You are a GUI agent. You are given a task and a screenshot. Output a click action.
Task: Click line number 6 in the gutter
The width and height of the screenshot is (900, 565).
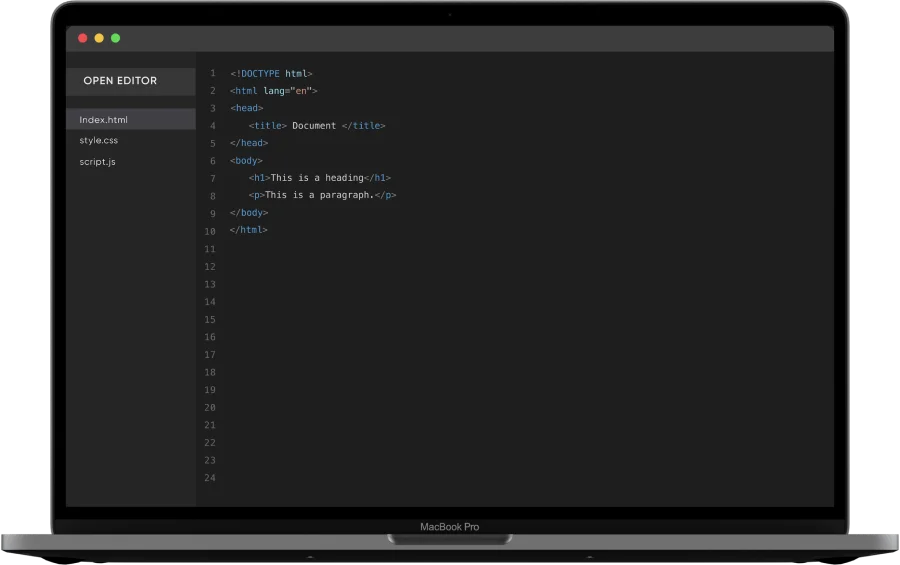[212, 161]
